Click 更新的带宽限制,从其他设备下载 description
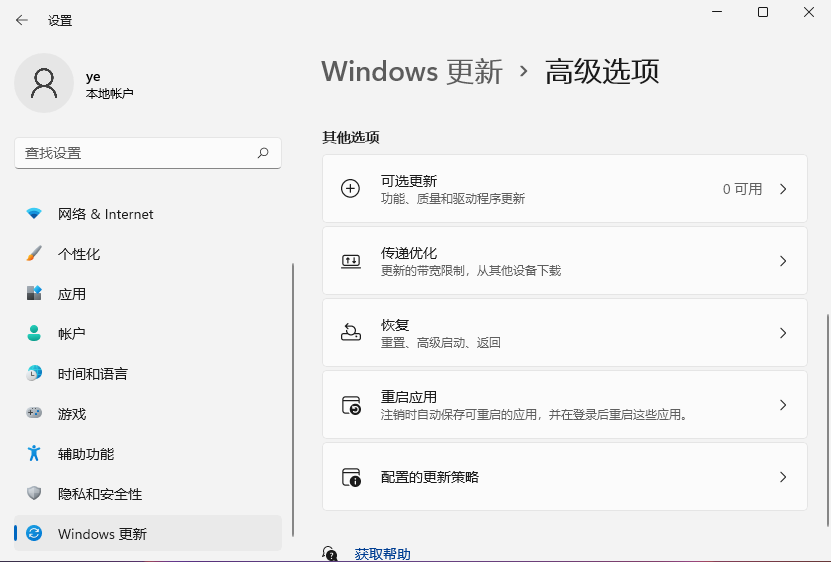 471,271
